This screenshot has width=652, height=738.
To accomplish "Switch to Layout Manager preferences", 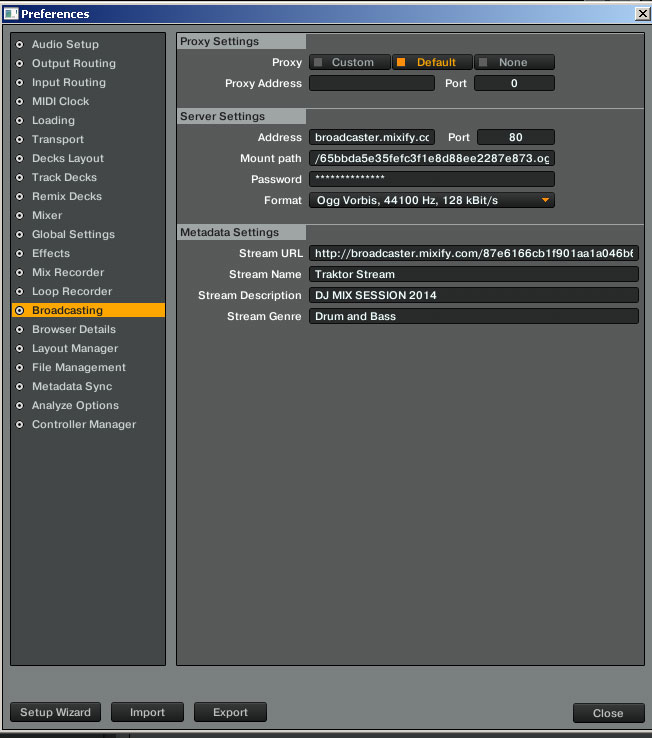I will coord(74,349).
